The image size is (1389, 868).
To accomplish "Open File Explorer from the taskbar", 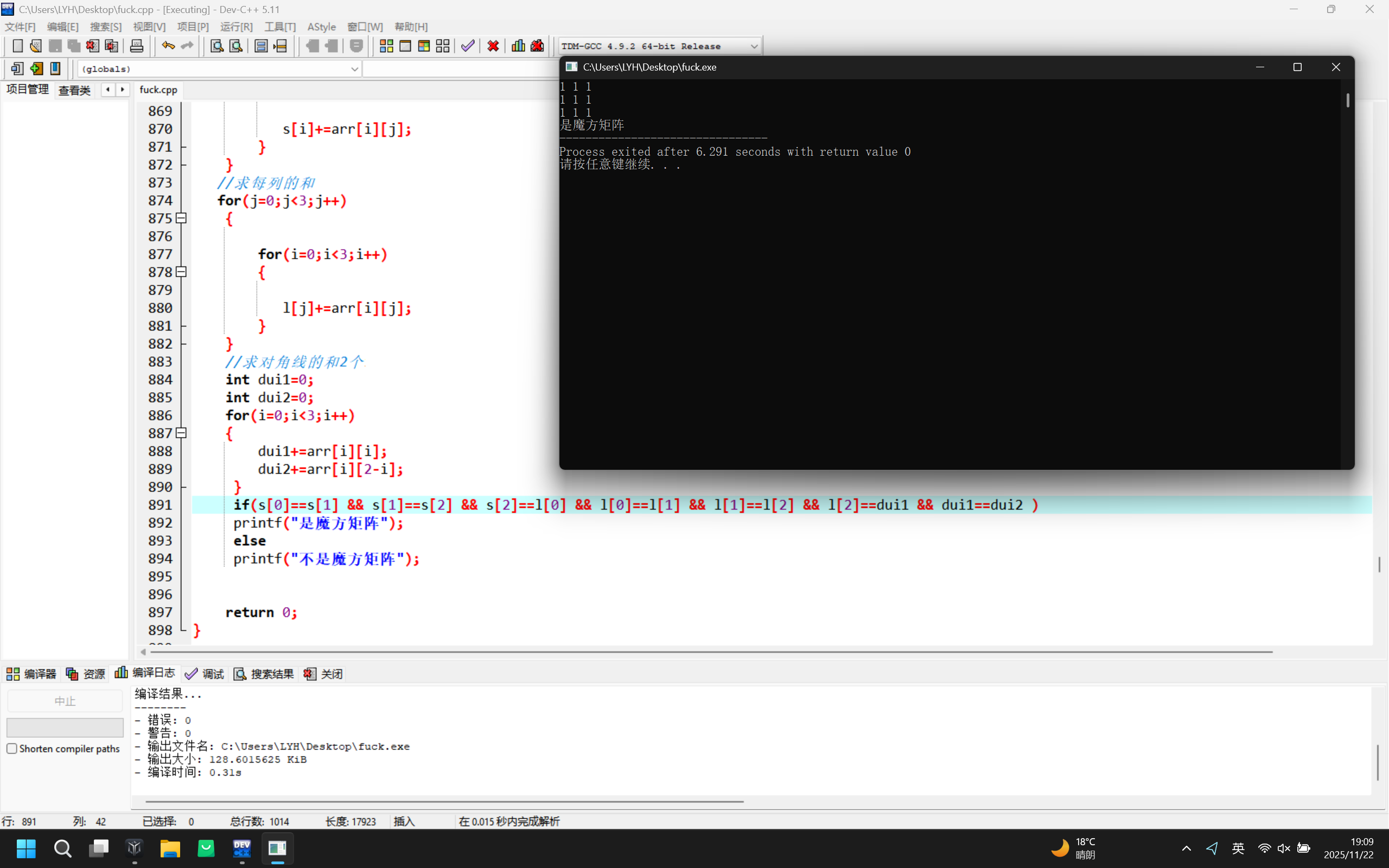I will [x=170, y=848].
